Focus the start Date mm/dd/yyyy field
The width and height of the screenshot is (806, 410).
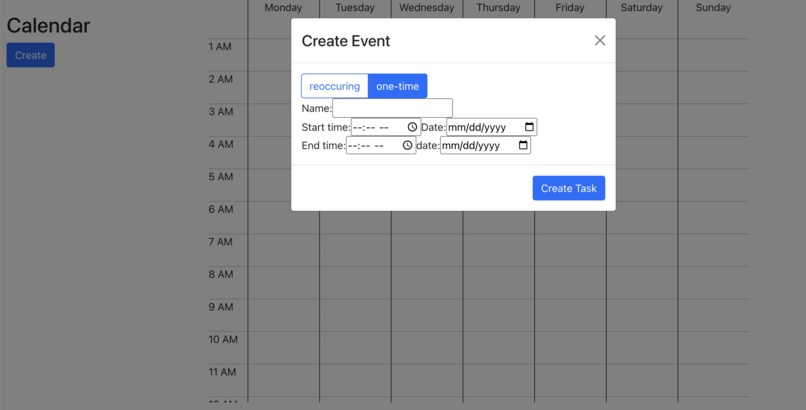click(x=491, y=127)
